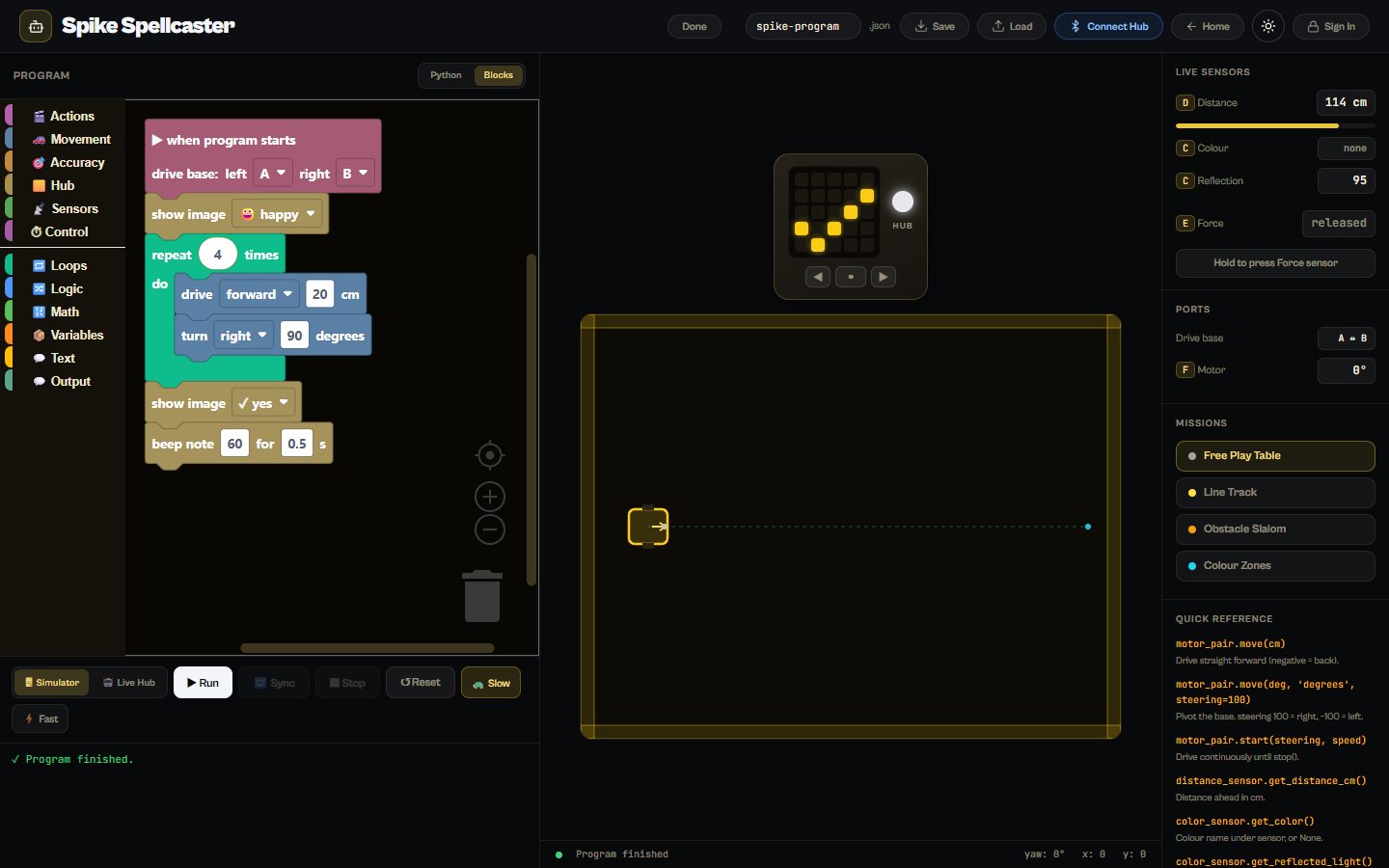The height and width of the screenshot is (868, 1389).
Task: Click the Load button
Action: (1012, 26)
